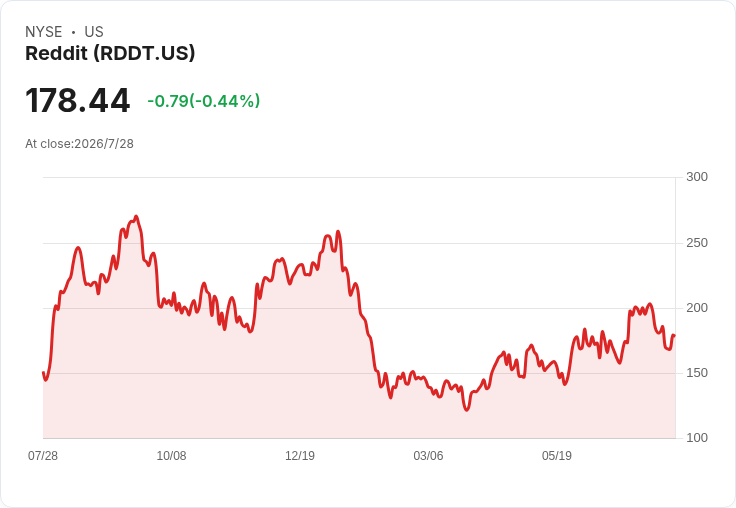Click the -0.79(-0.44%) price change text
The width and height of the screenshot is (736, 508).
click(204, 101)
